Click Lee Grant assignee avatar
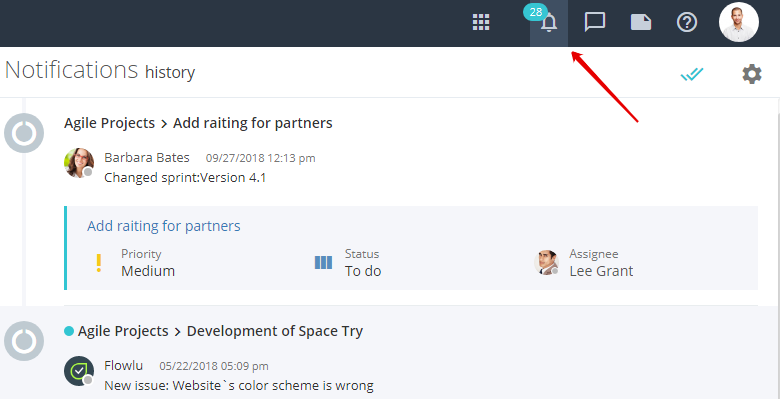Viewport: 780px width, 399px height. pos(546,262)
